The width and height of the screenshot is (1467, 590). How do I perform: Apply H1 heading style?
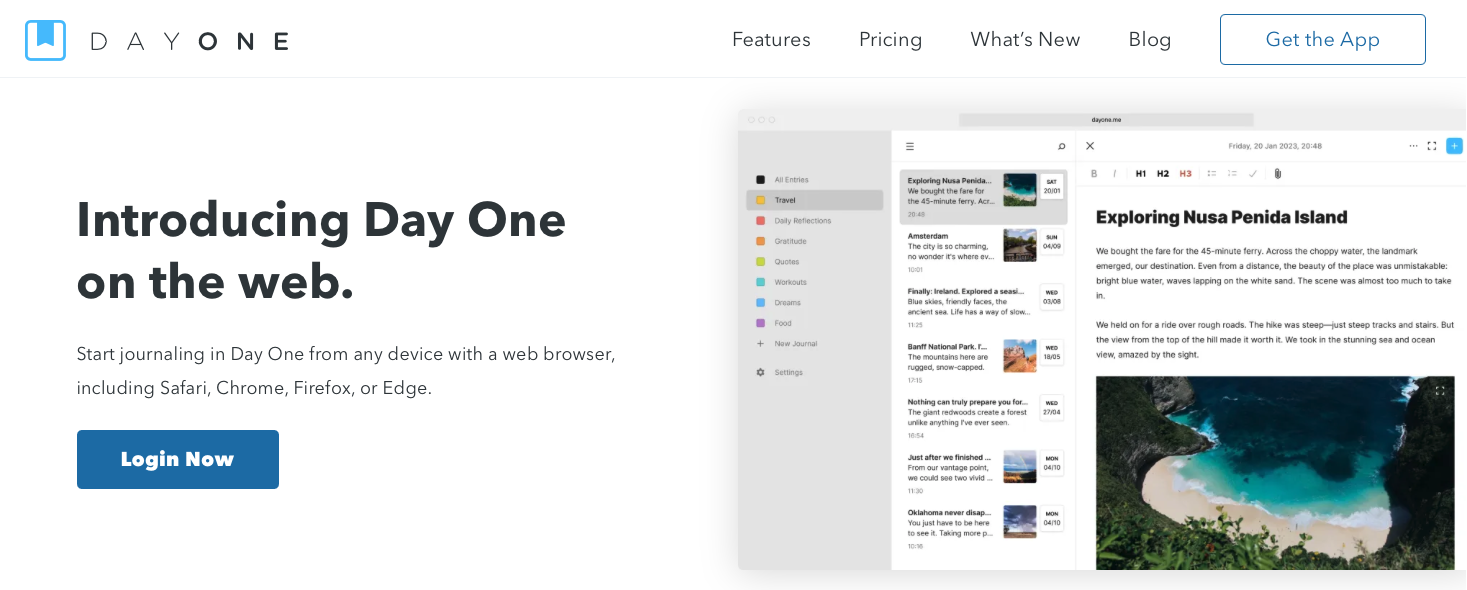pyautogui.click(x=1141, y=173)
